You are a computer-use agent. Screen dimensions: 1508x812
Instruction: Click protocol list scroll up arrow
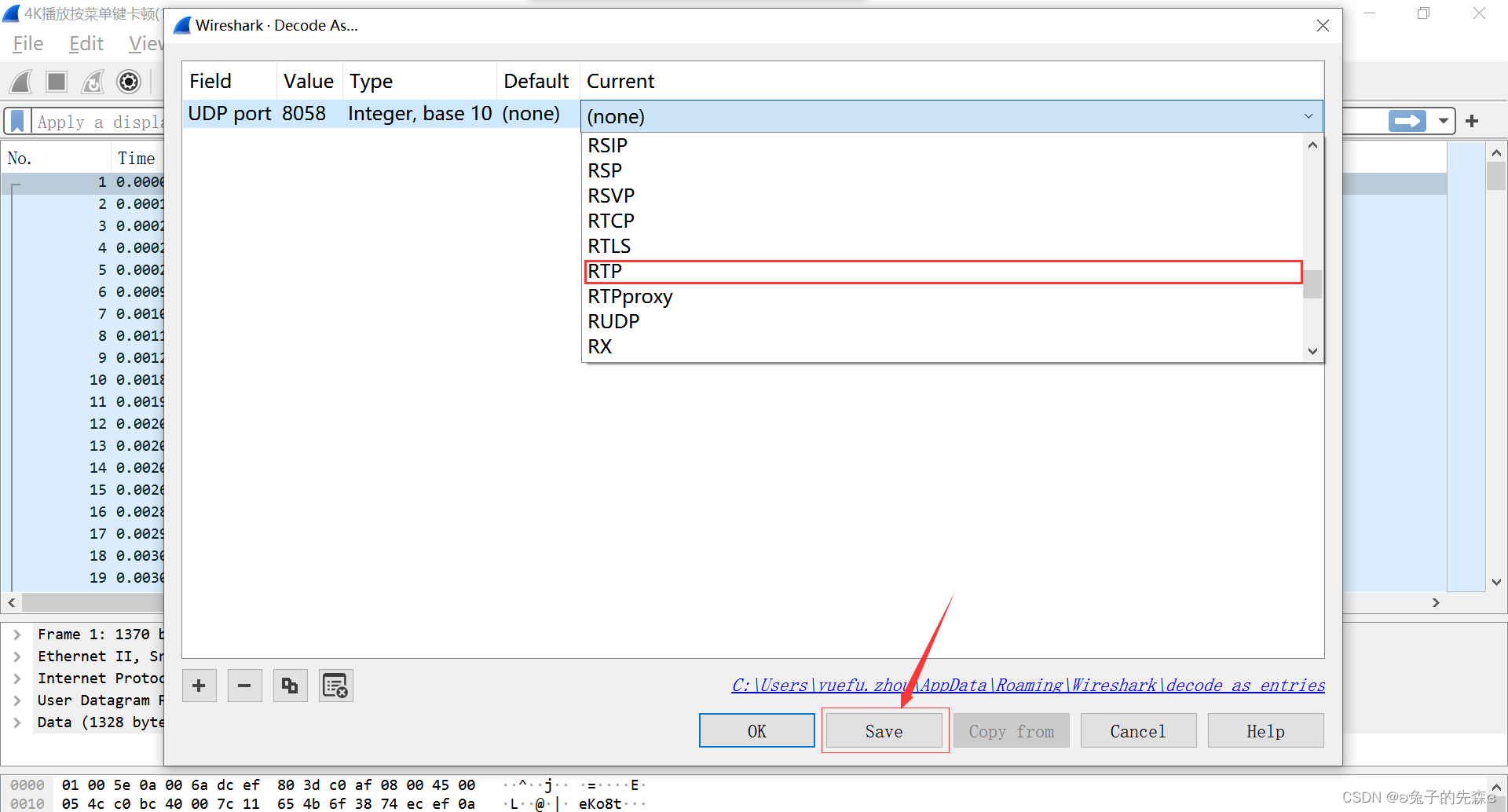coord(1312,145)
